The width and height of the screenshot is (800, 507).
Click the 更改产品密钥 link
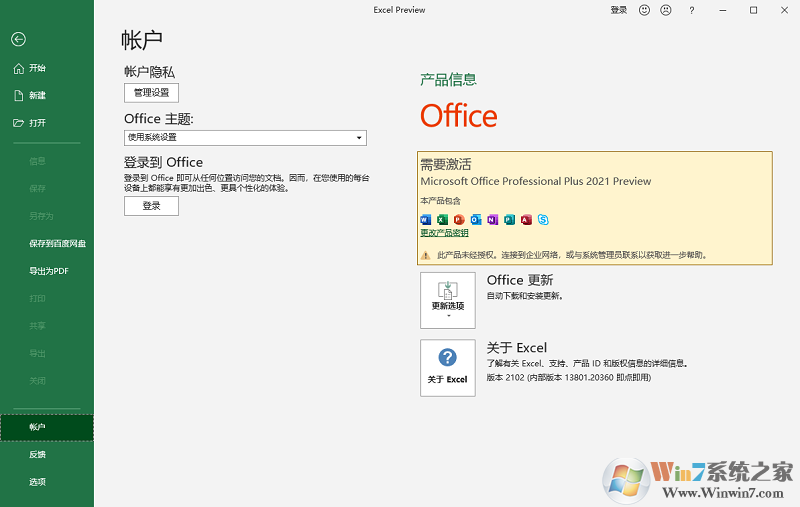444,233
